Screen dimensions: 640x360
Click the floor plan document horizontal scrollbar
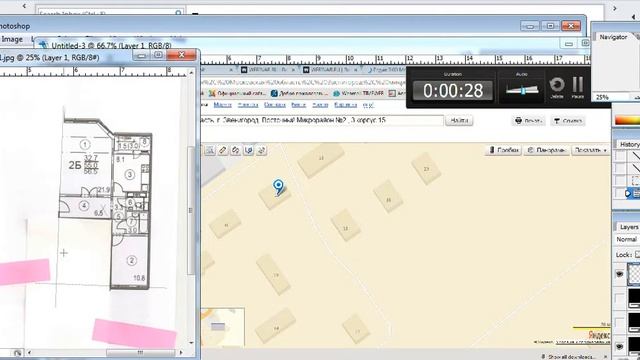(x=140, y=352)
